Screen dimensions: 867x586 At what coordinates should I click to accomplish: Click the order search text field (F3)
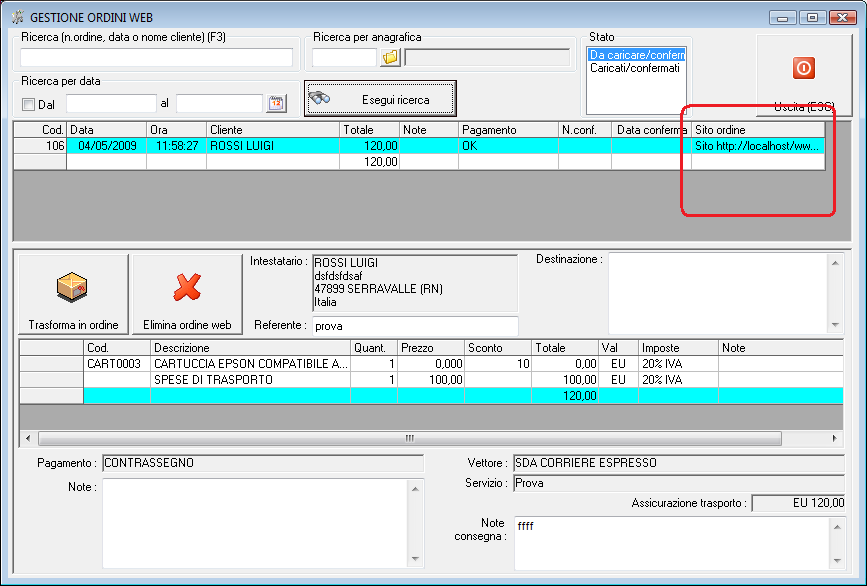[x=156, y=57]
